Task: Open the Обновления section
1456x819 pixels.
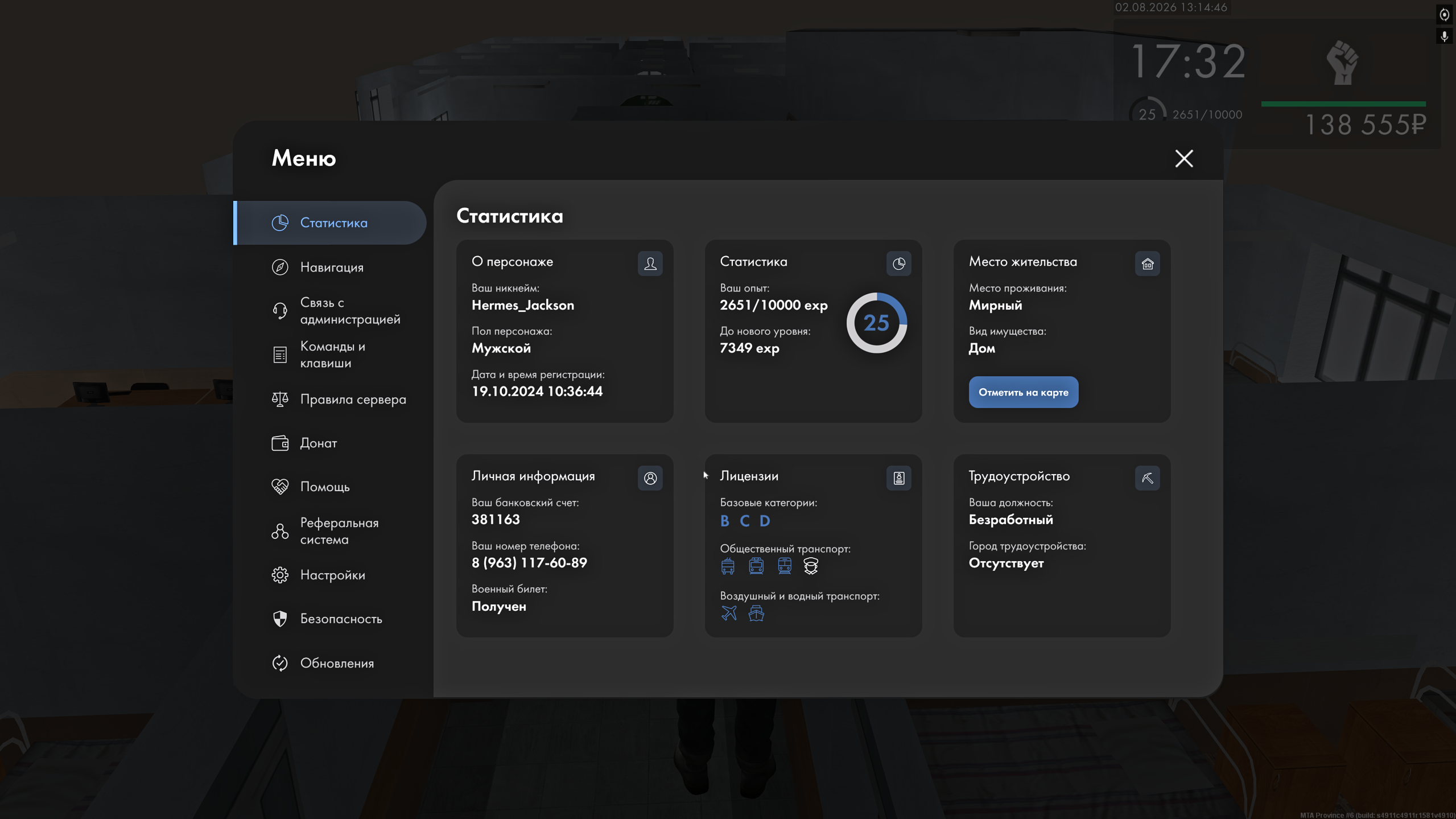Action: point(330,663)
